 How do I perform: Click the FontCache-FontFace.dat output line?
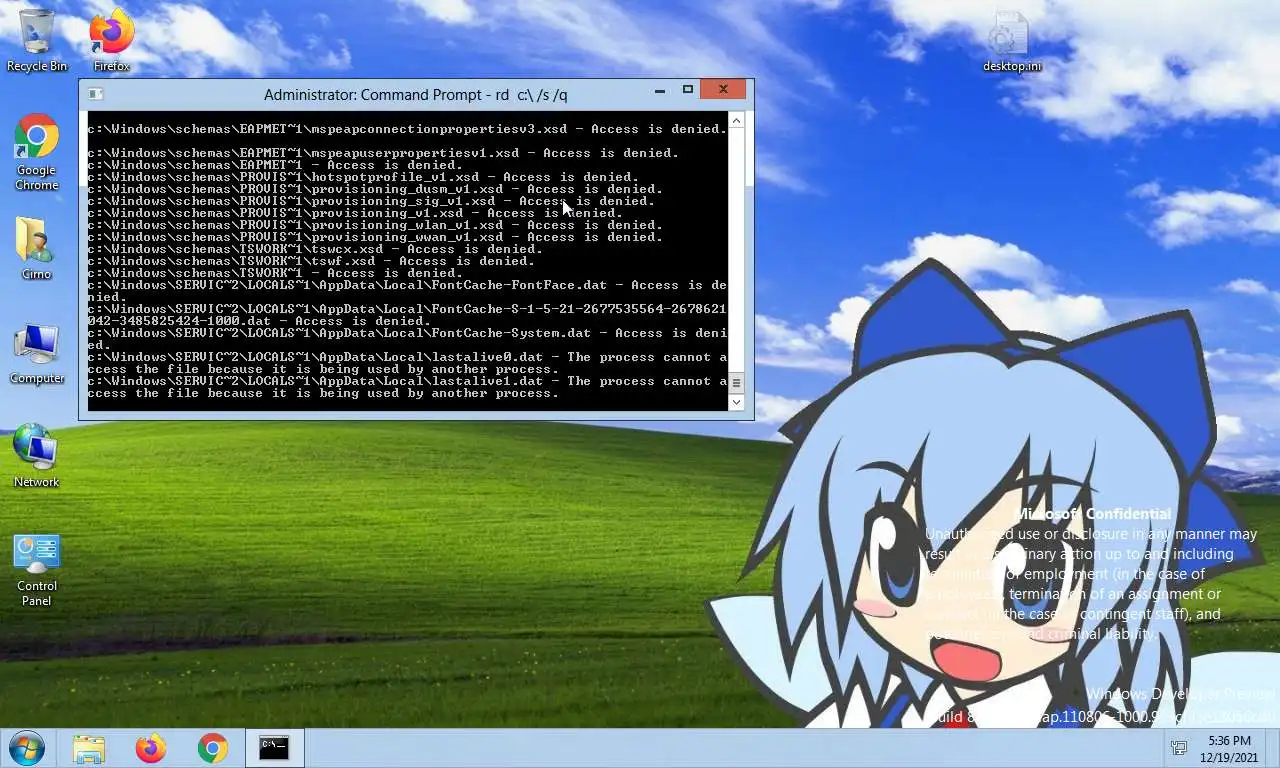point(407,291)
